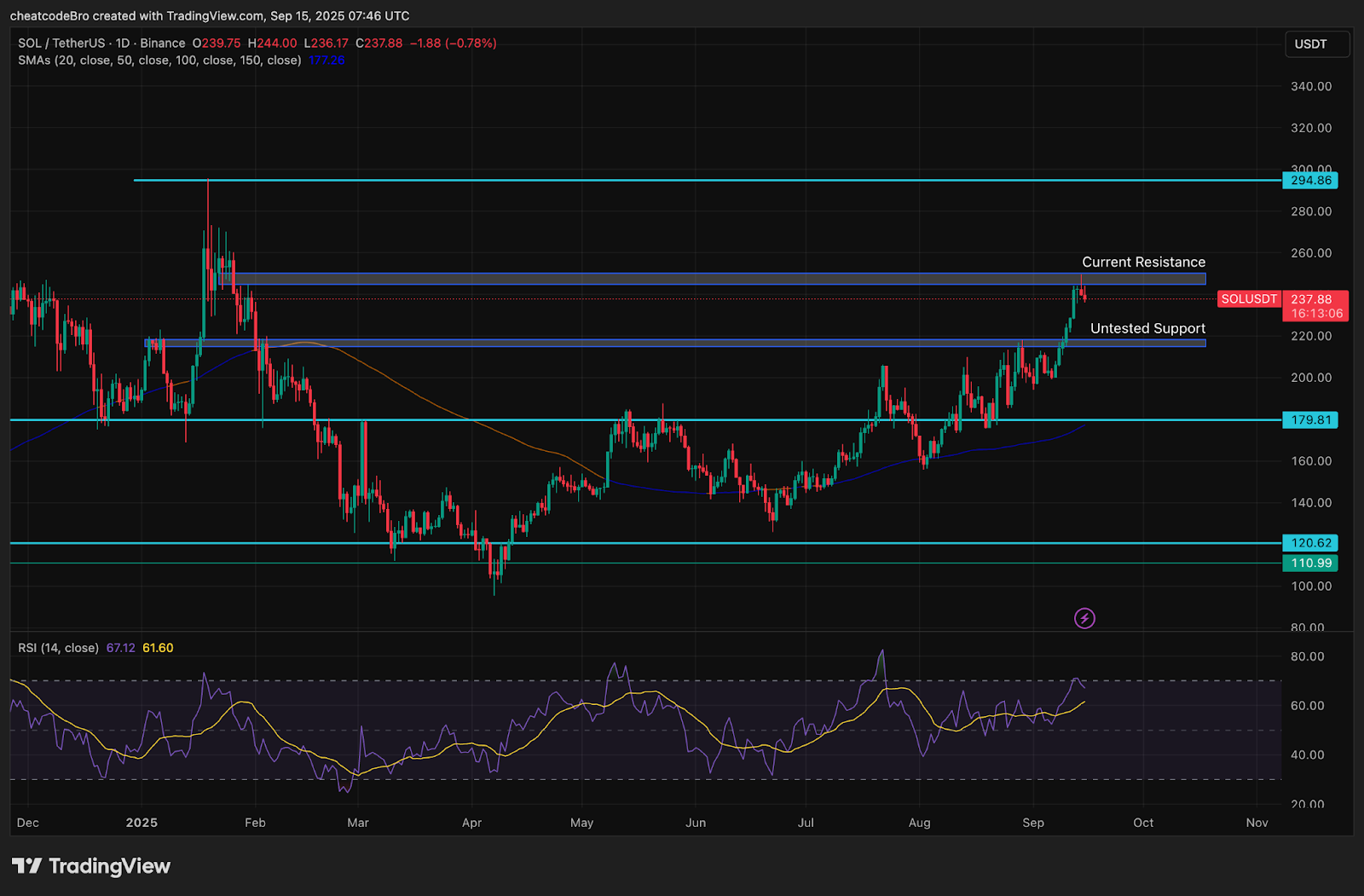Select Sep on the time axis
Viewport: 1364px width, 896px height.
(x=1033, y=823)
